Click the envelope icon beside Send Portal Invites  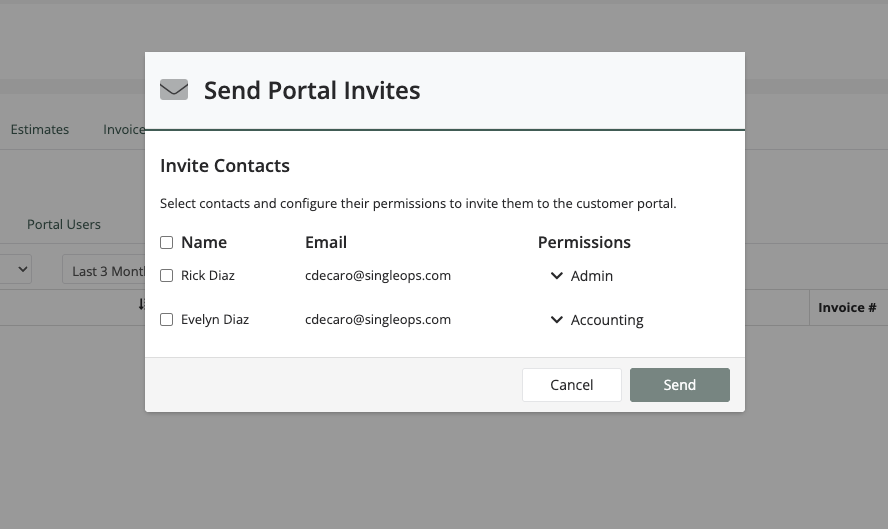tap(174, 89)
